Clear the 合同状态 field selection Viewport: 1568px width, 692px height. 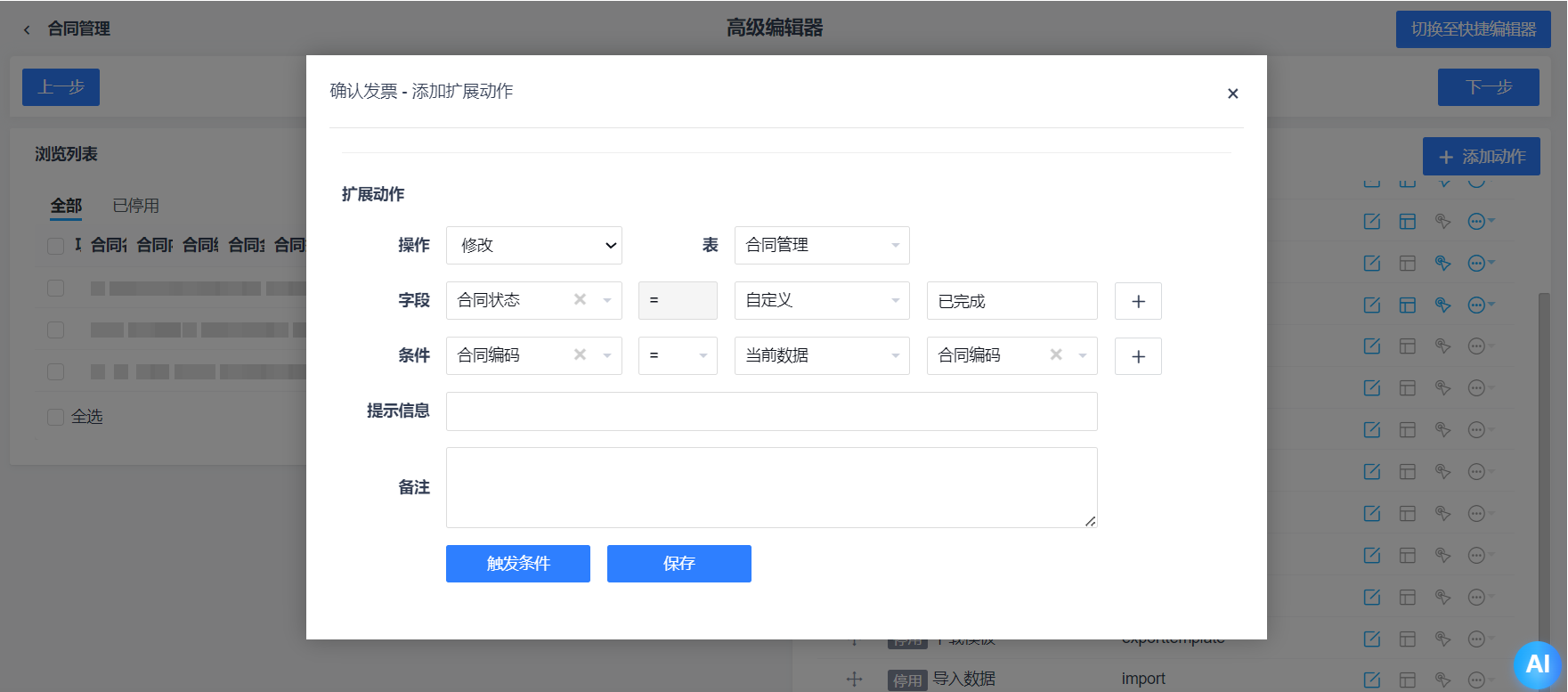(580, 300)
